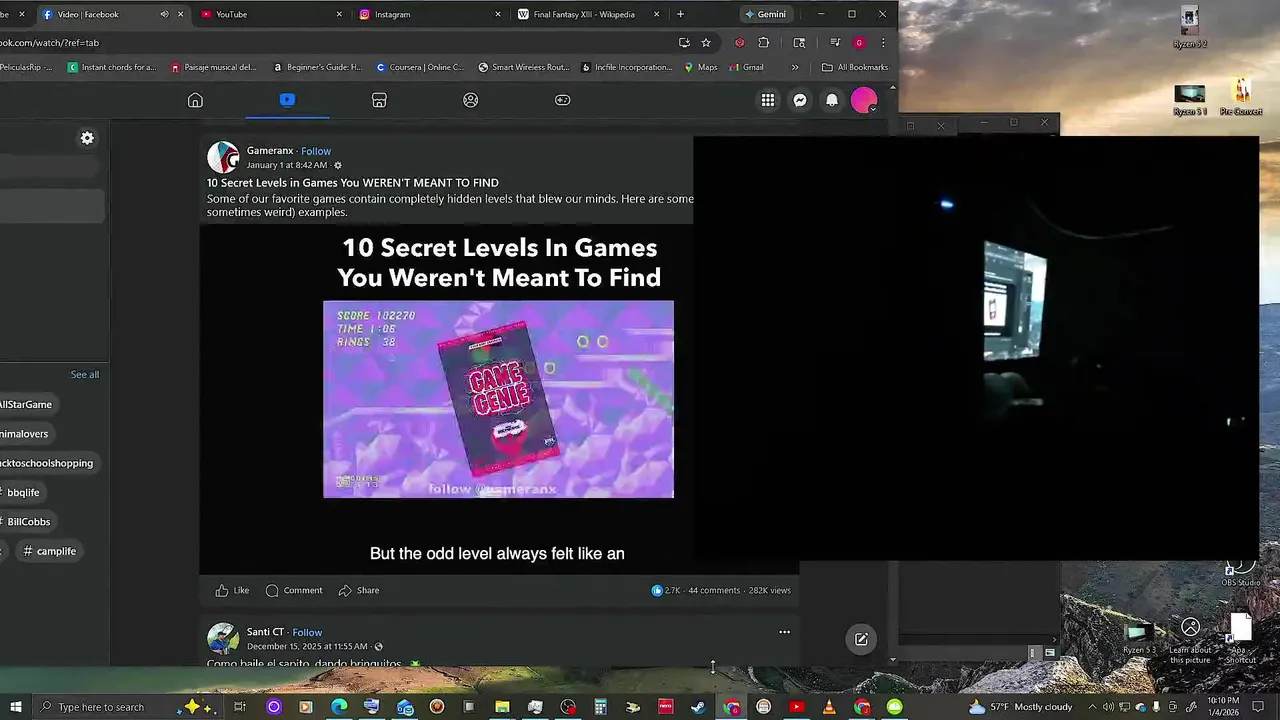Screen dimensions: 1280x720
Task: Open Task View on the taskbar
Action: coord(240,707)
